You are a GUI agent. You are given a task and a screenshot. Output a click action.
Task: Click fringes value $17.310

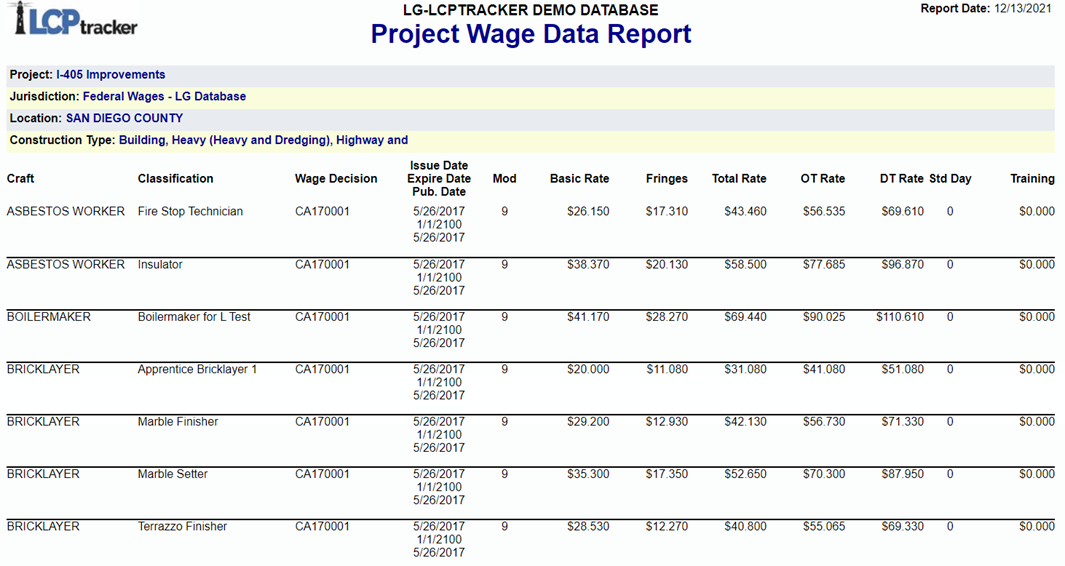pos(667,211)
